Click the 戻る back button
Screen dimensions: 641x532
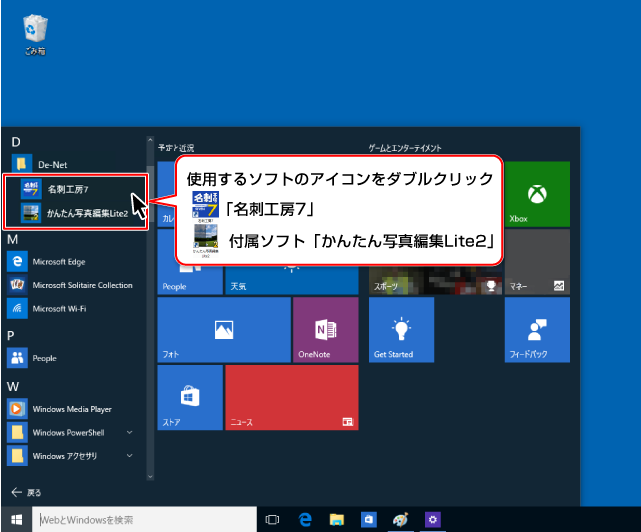[x=26, y=492]
